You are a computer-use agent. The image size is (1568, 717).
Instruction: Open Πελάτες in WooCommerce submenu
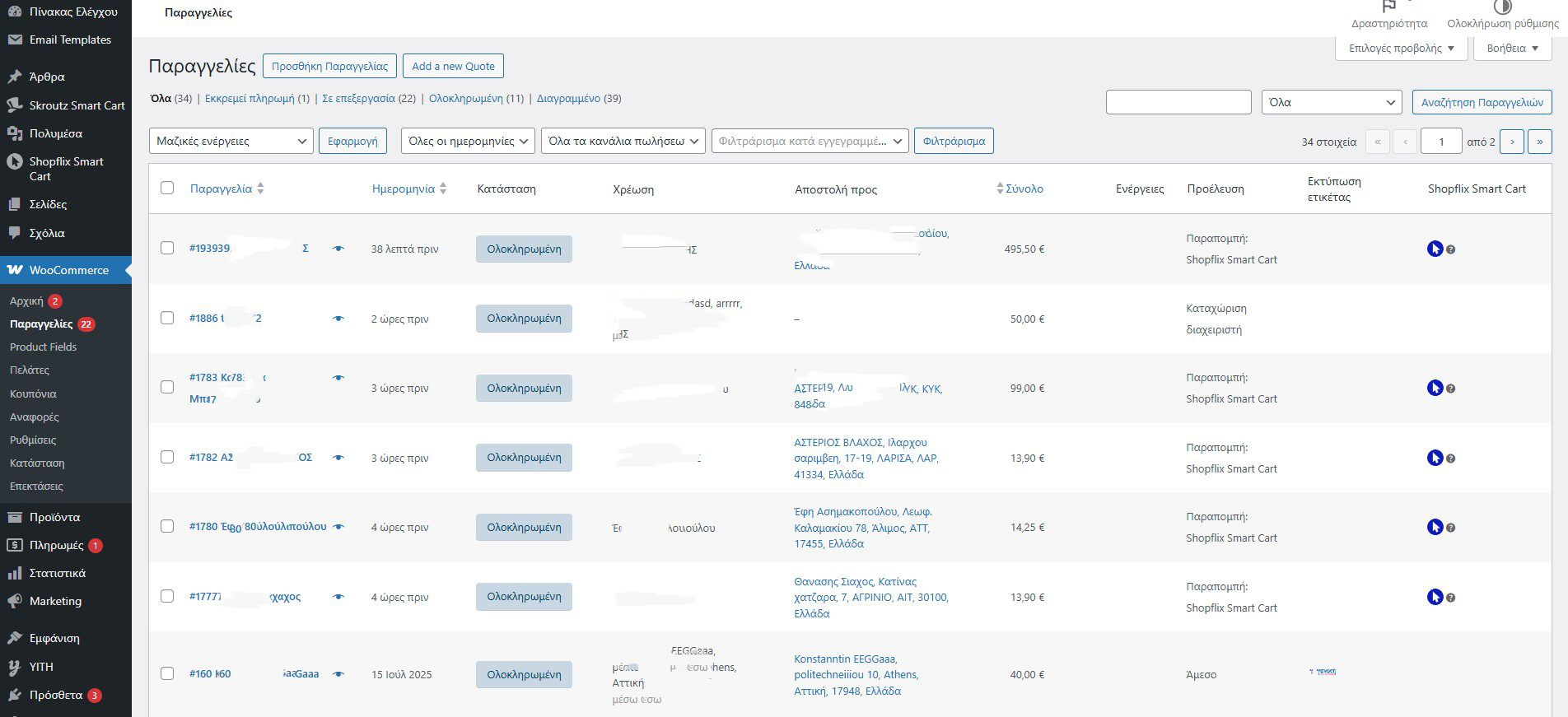point(30,370)
